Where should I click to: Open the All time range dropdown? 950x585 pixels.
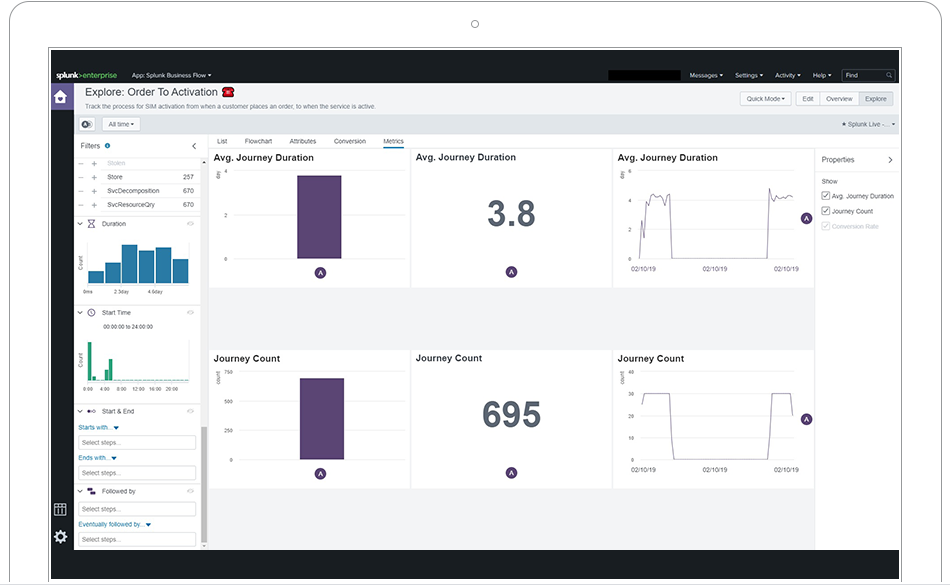120,123
